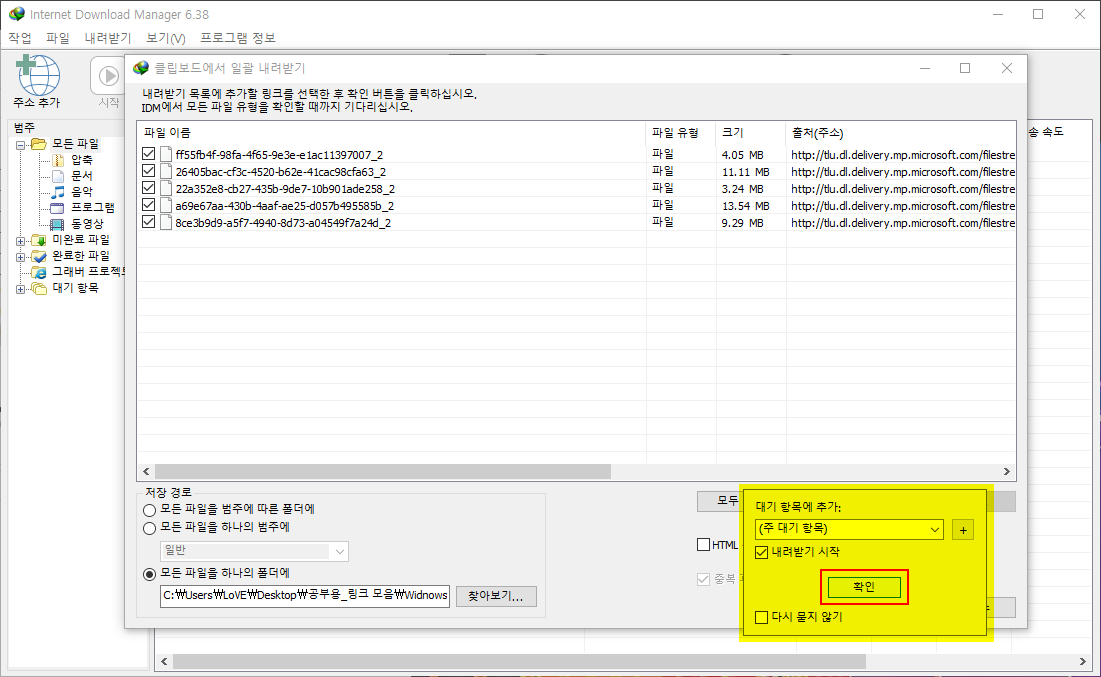Screen dimensions: 1101x677
Task: Click the plus button to add queue
Action: pos(963,530)
